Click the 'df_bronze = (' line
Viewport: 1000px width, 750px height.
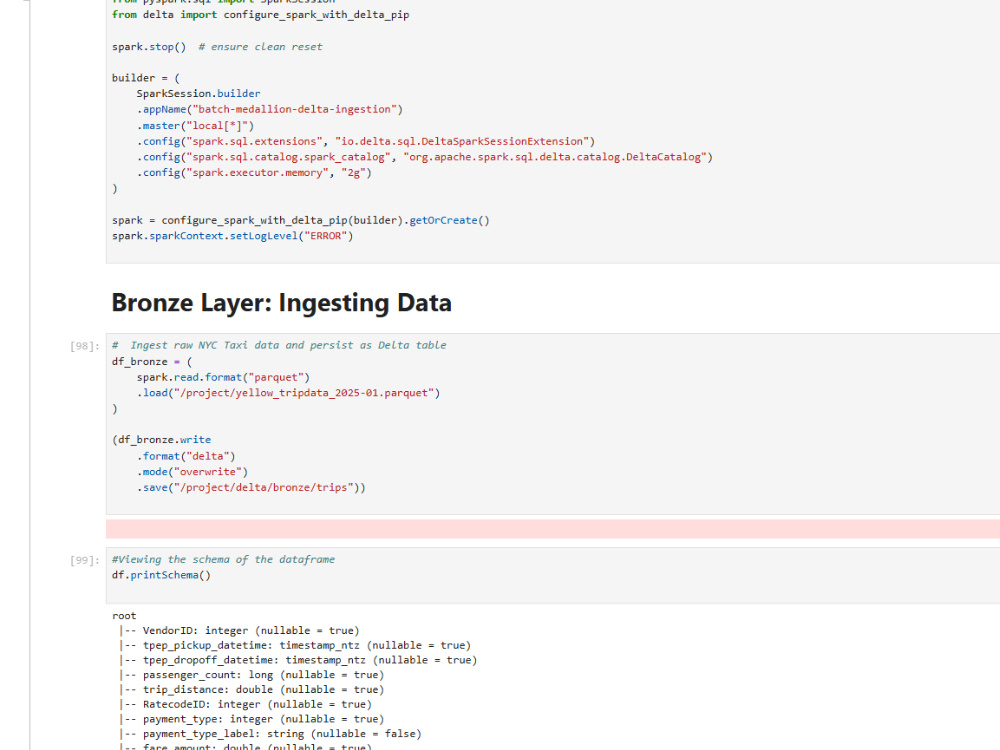(x=152, y=362)
